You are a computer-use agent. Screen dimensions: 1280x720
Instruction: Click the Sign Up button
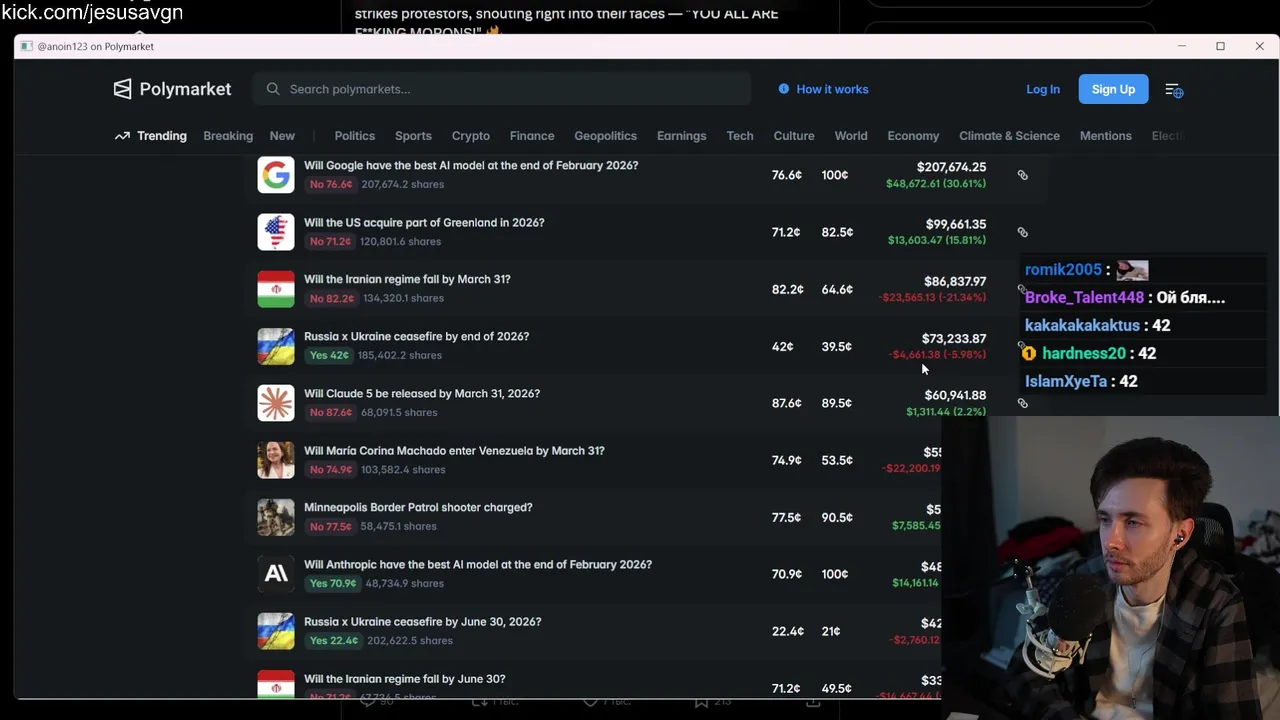[1113, 89]
